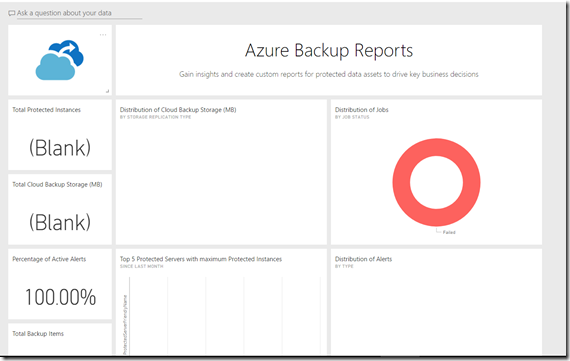Click the (Blank) value under Total Cloud Backup Storage
Screen dimensions: 570x361
[60, 222]
